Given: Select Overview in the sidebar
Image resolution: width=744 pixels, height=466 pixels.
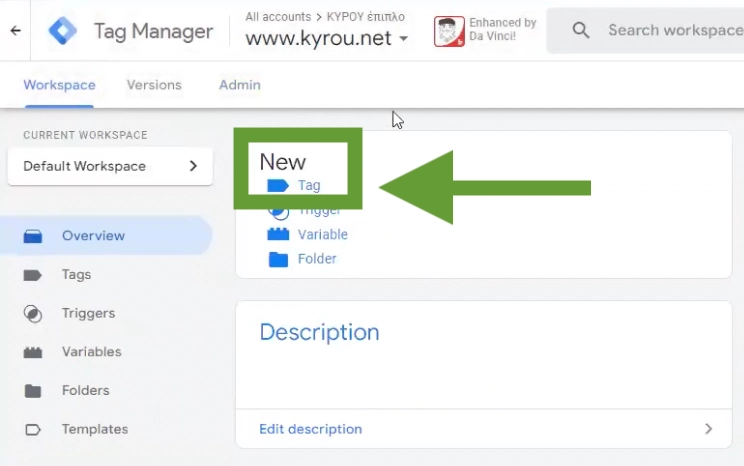Looking at the screenshot, I should pyautogui.click(x=106, y=236).
